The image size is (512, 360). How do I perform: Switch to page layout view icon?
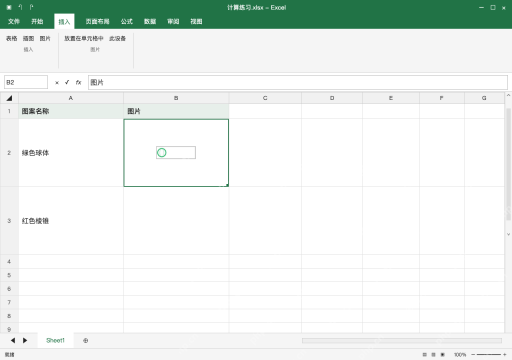point(433,355)
